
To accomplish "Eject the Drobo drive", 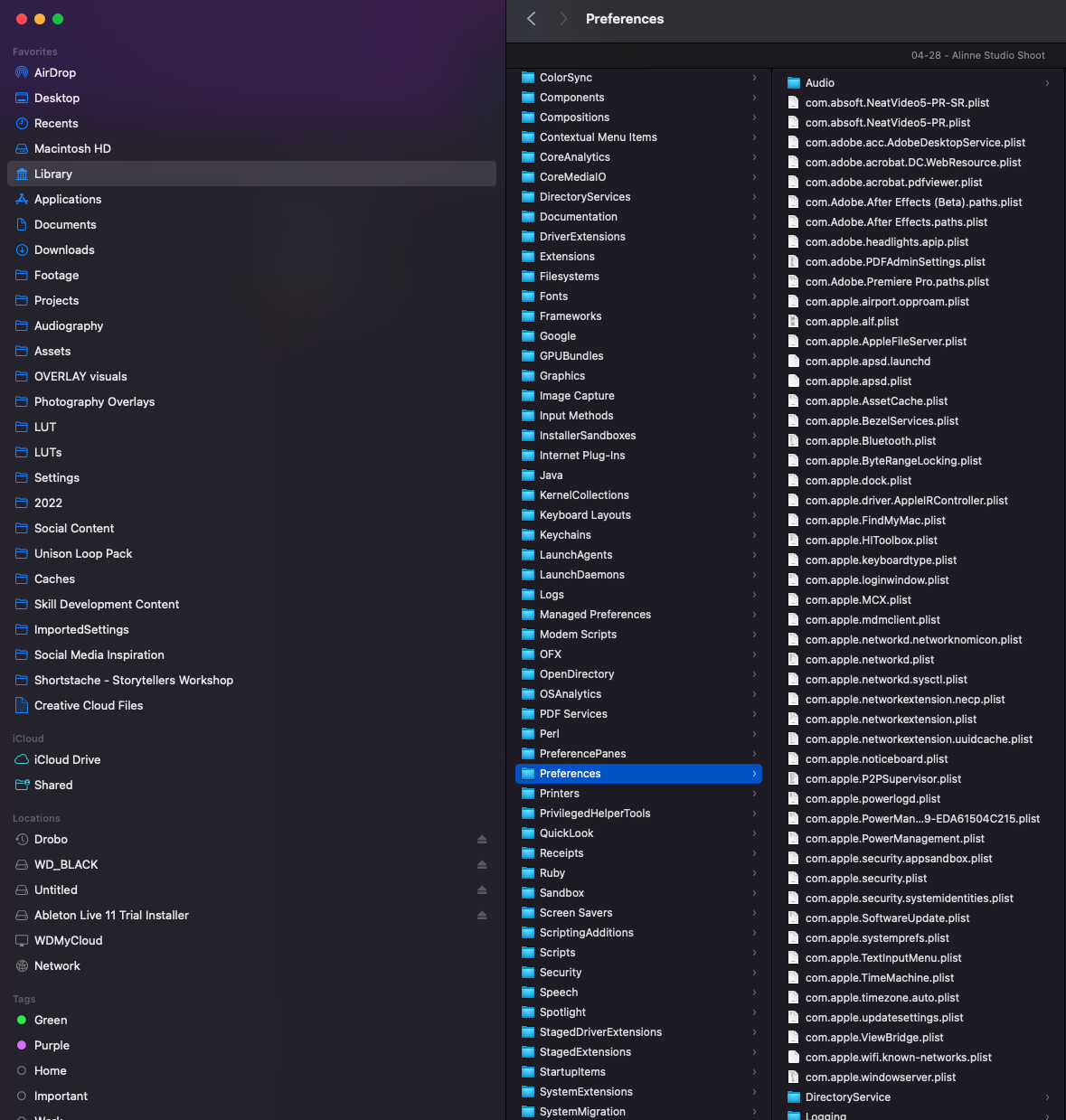I will click(482, 839).
